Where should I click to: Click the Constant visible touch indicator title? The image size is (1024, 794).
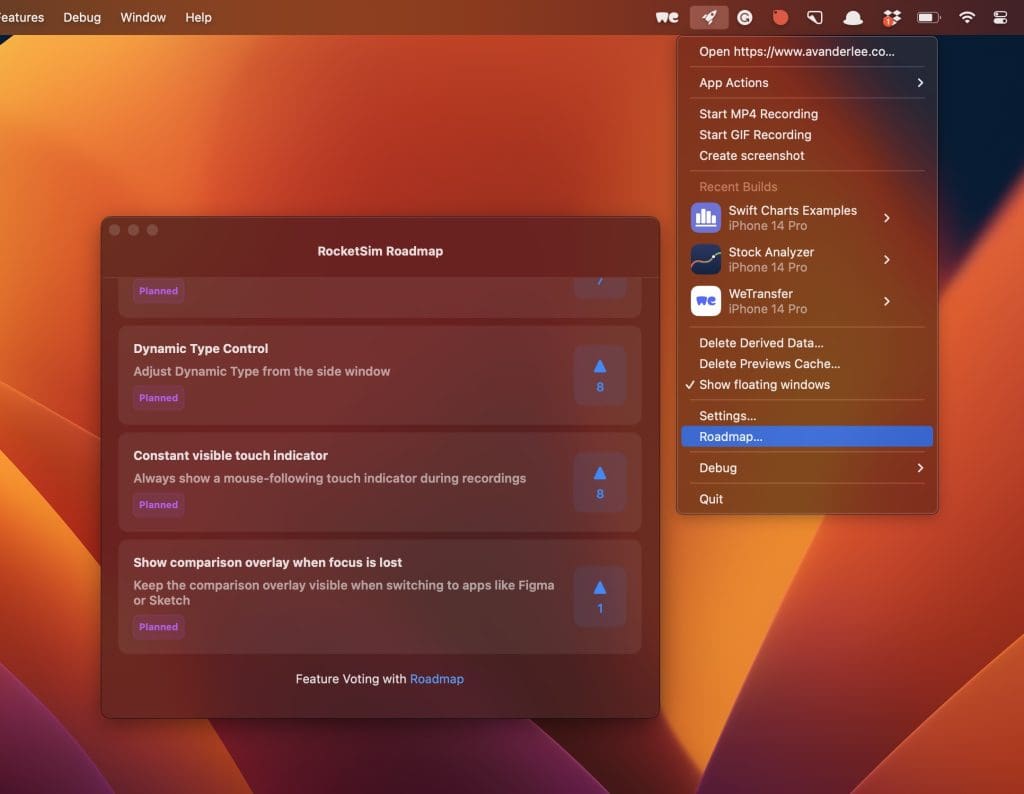[x=231, y=456]
